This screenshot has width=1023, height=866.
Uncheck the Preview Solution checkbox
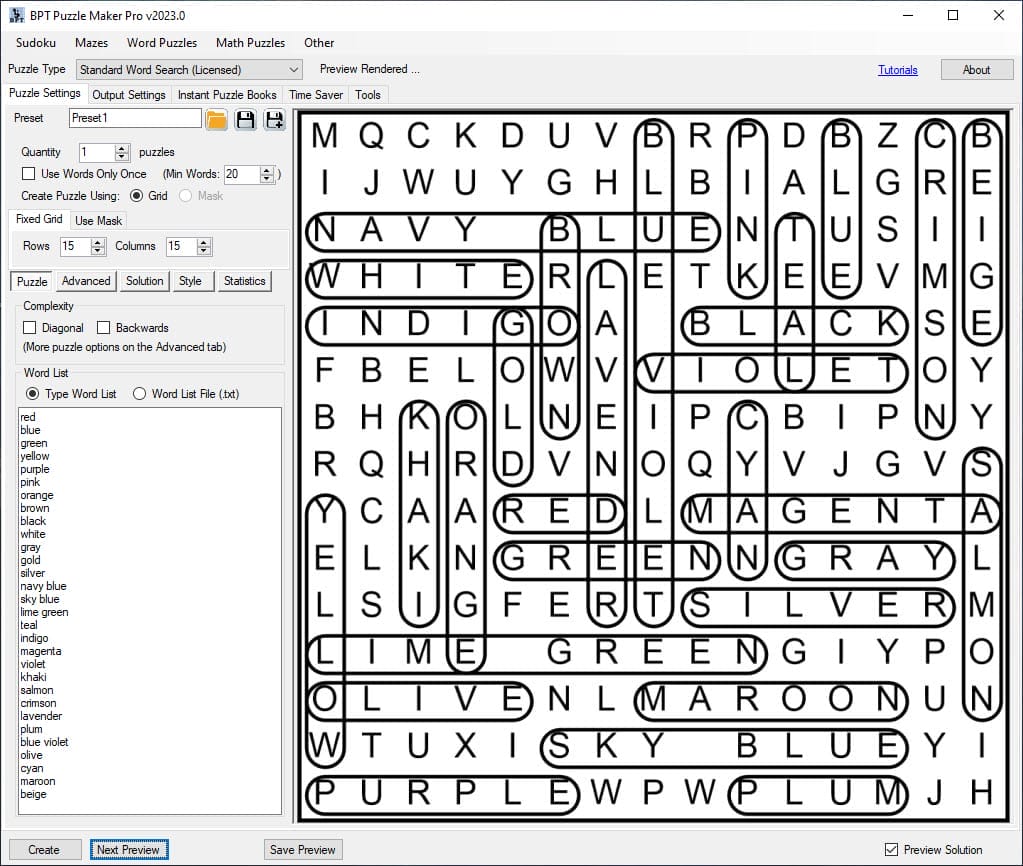point(891,850)
